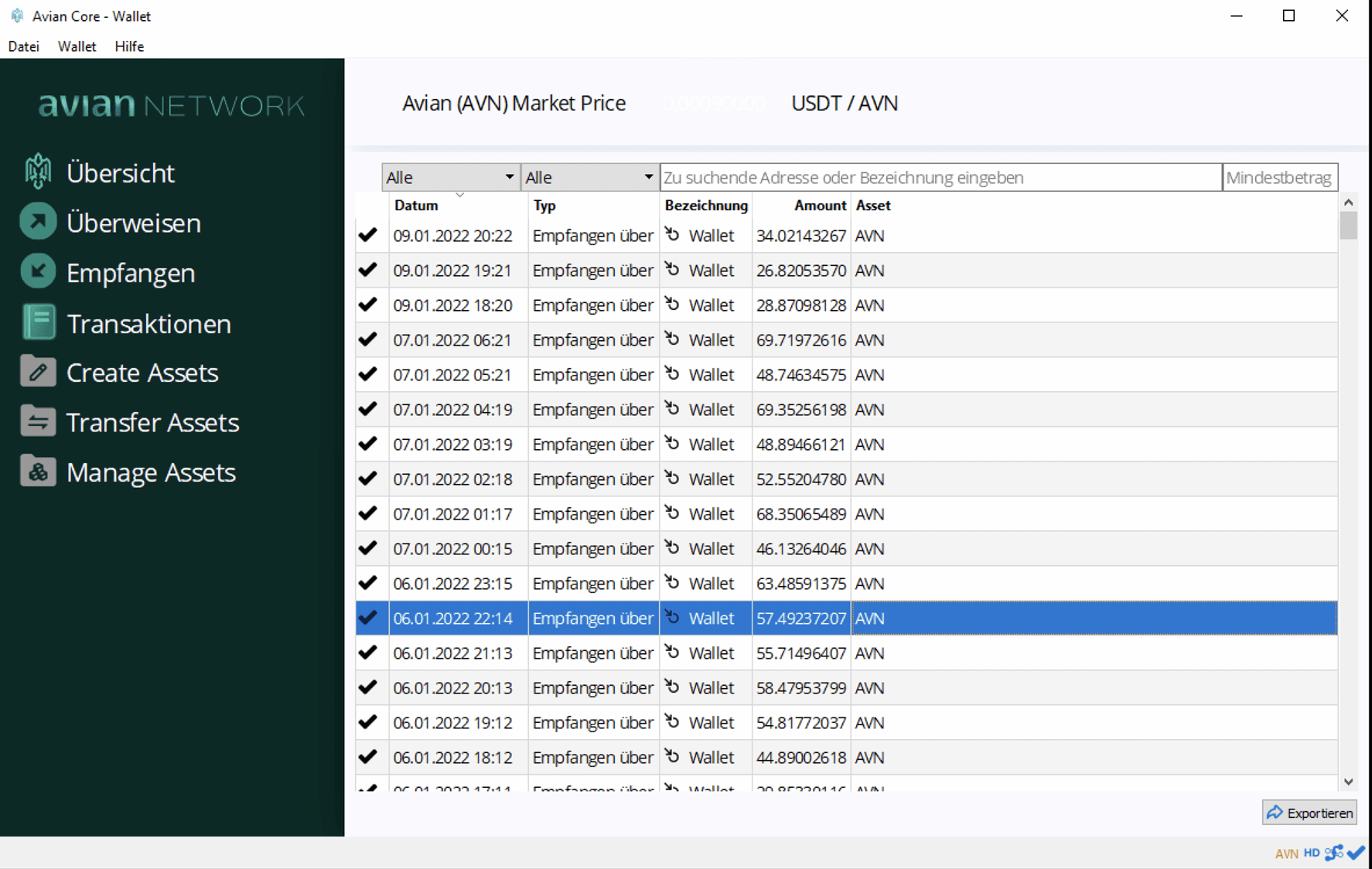Open the Datei menu

coord(24,46)
